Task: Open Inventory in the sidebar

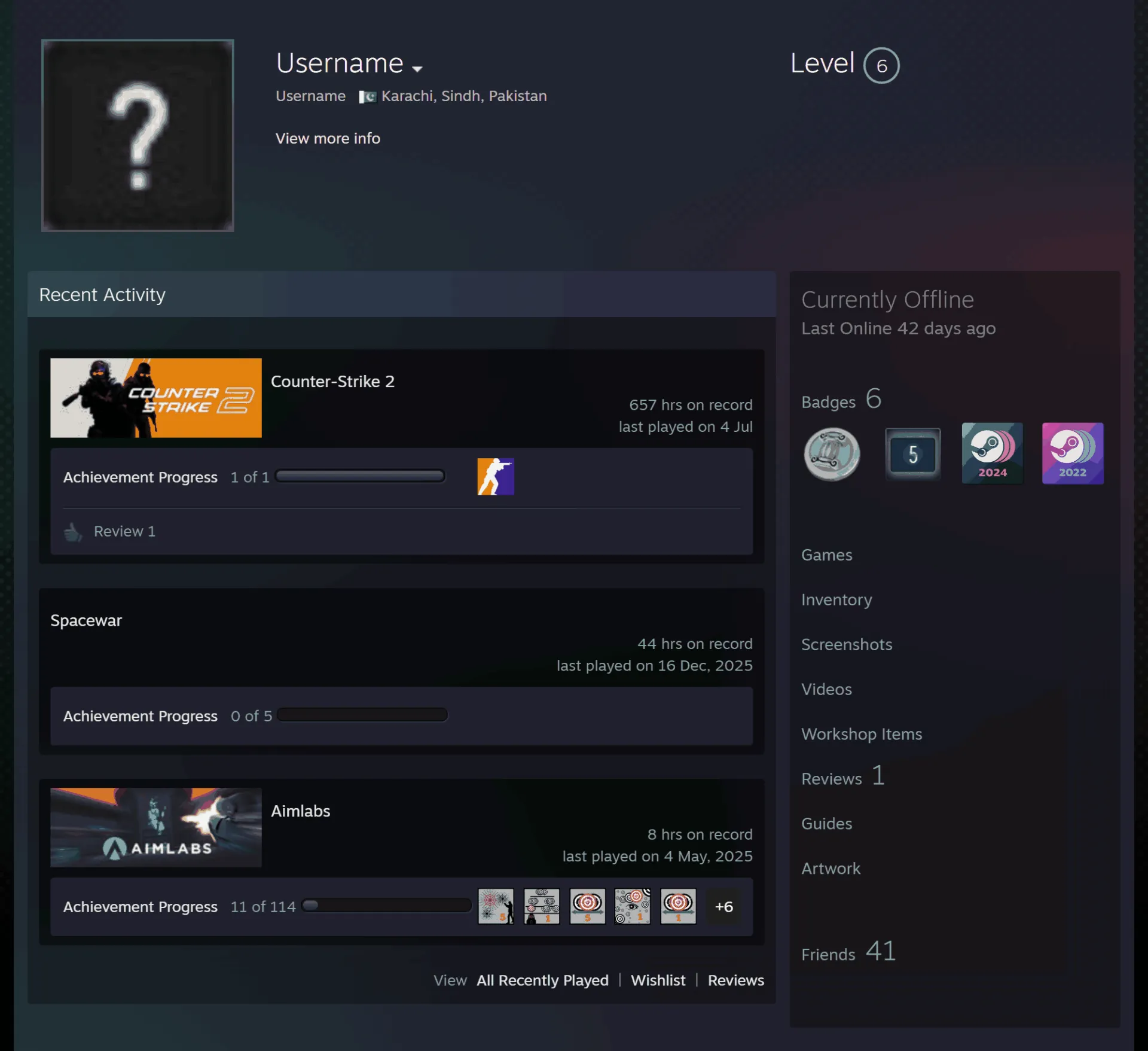Action: point(836,600)
